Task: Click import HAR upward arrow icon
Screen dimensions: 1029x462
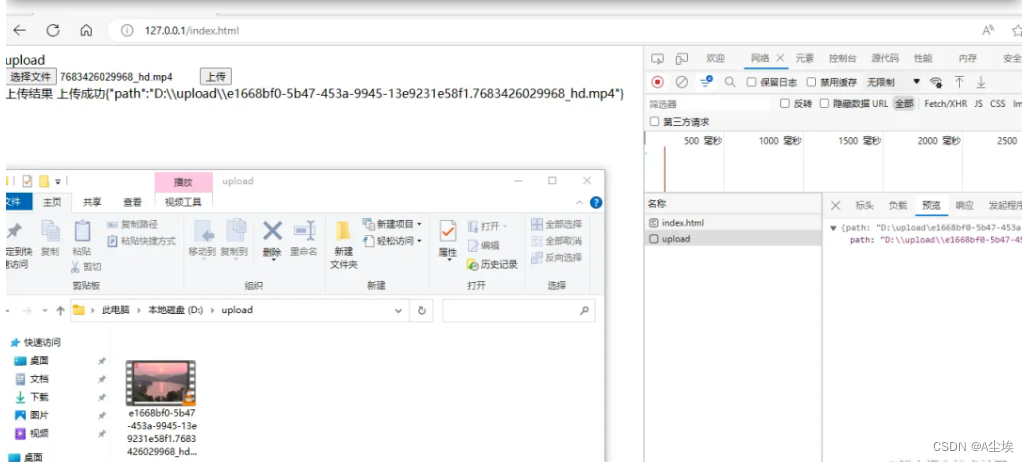Action: [x=959, y=82]
